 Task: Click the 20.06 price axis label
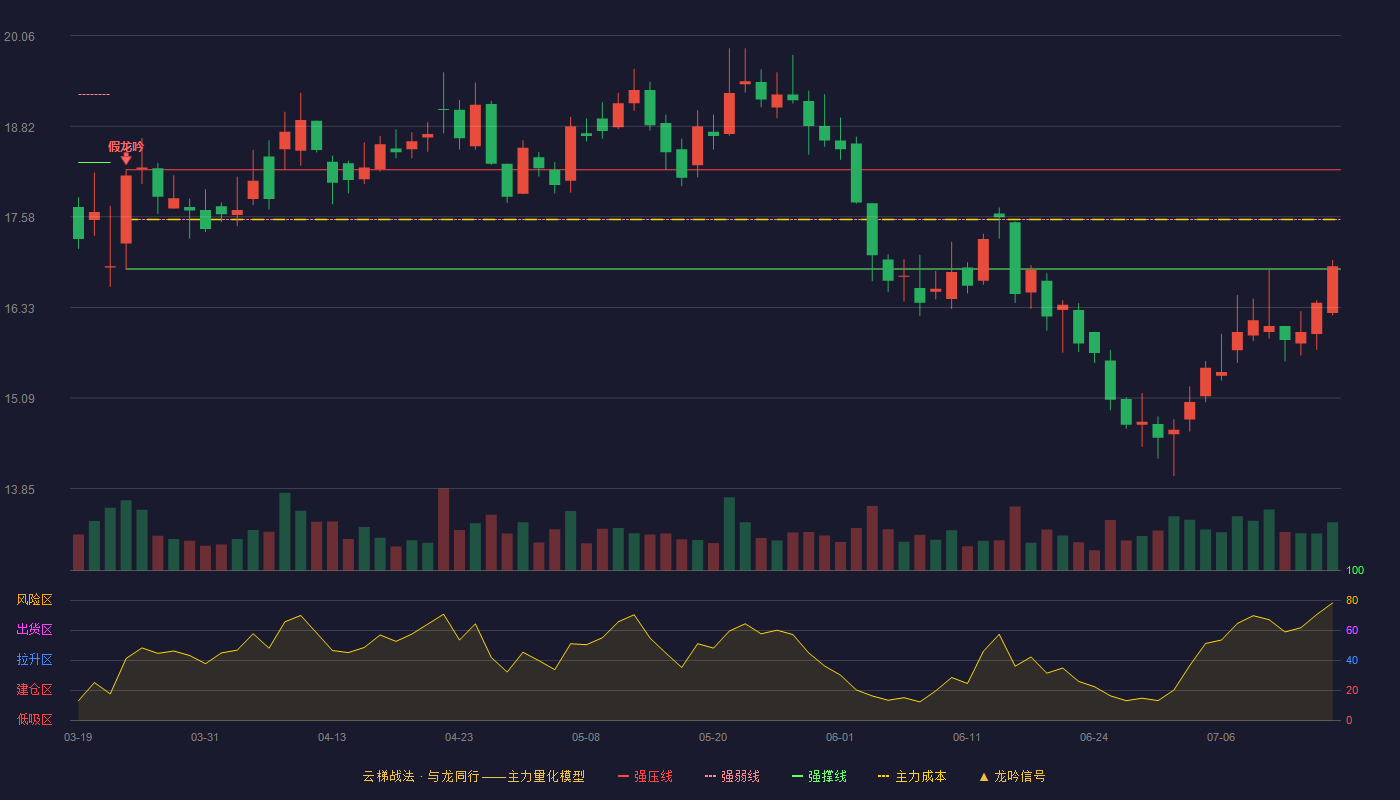pyautogui.click(x=19, y=37)
